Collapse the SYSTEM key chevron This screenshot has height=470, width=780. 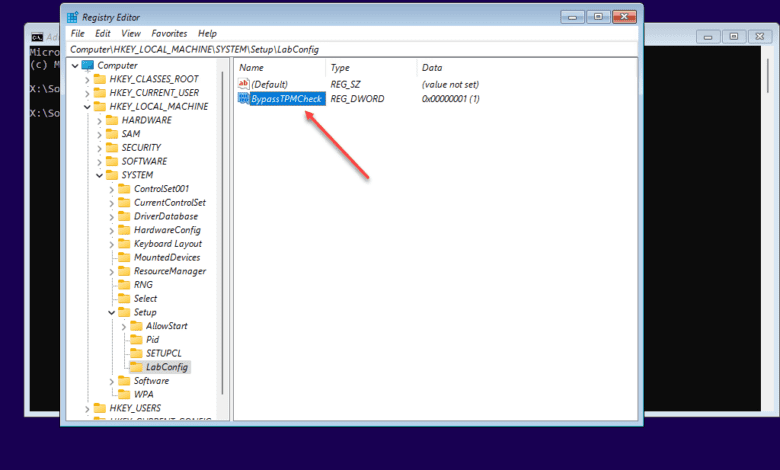(99, 175)
